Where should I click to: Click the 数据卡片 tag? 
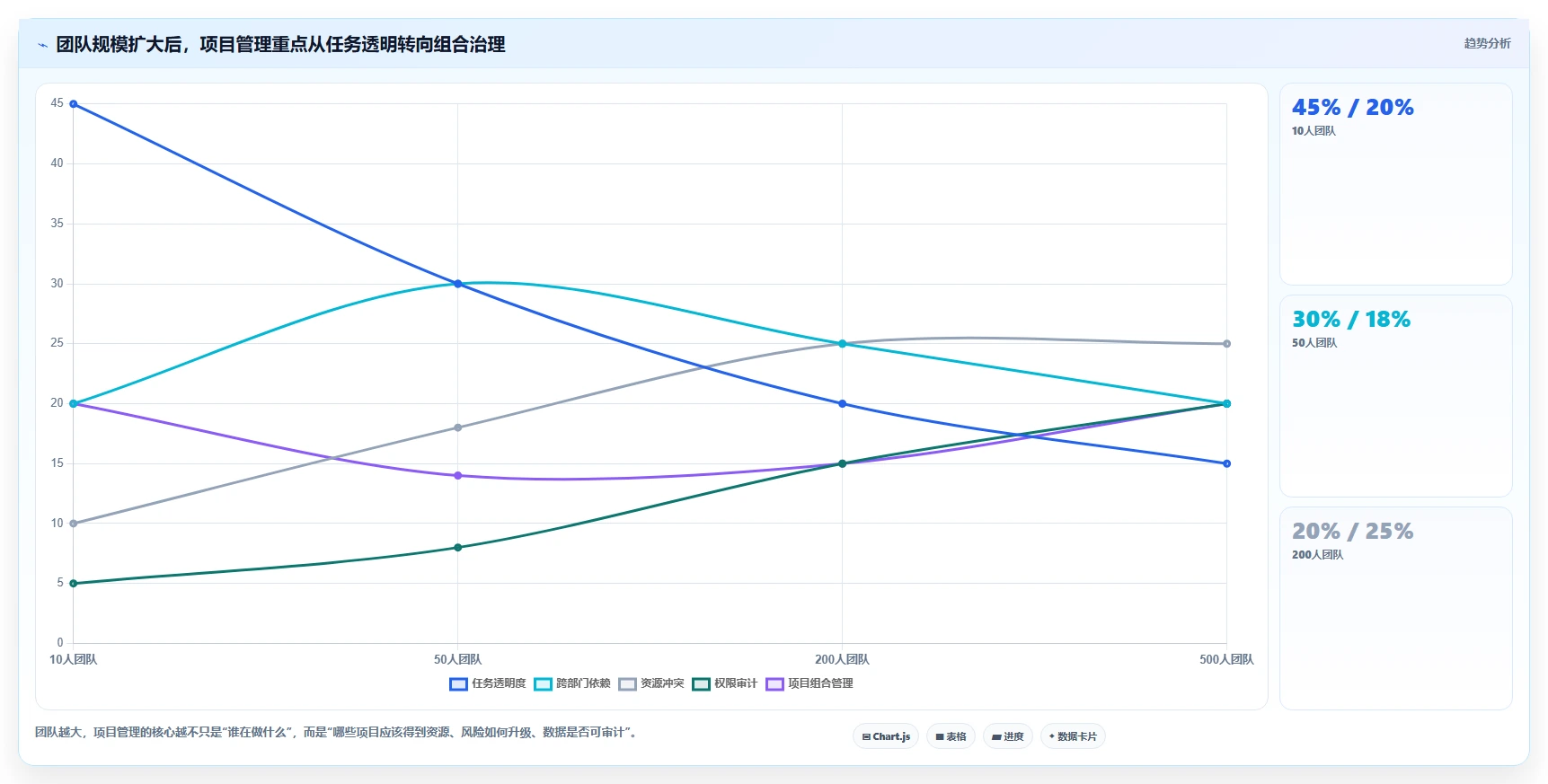coord(1073,736)
